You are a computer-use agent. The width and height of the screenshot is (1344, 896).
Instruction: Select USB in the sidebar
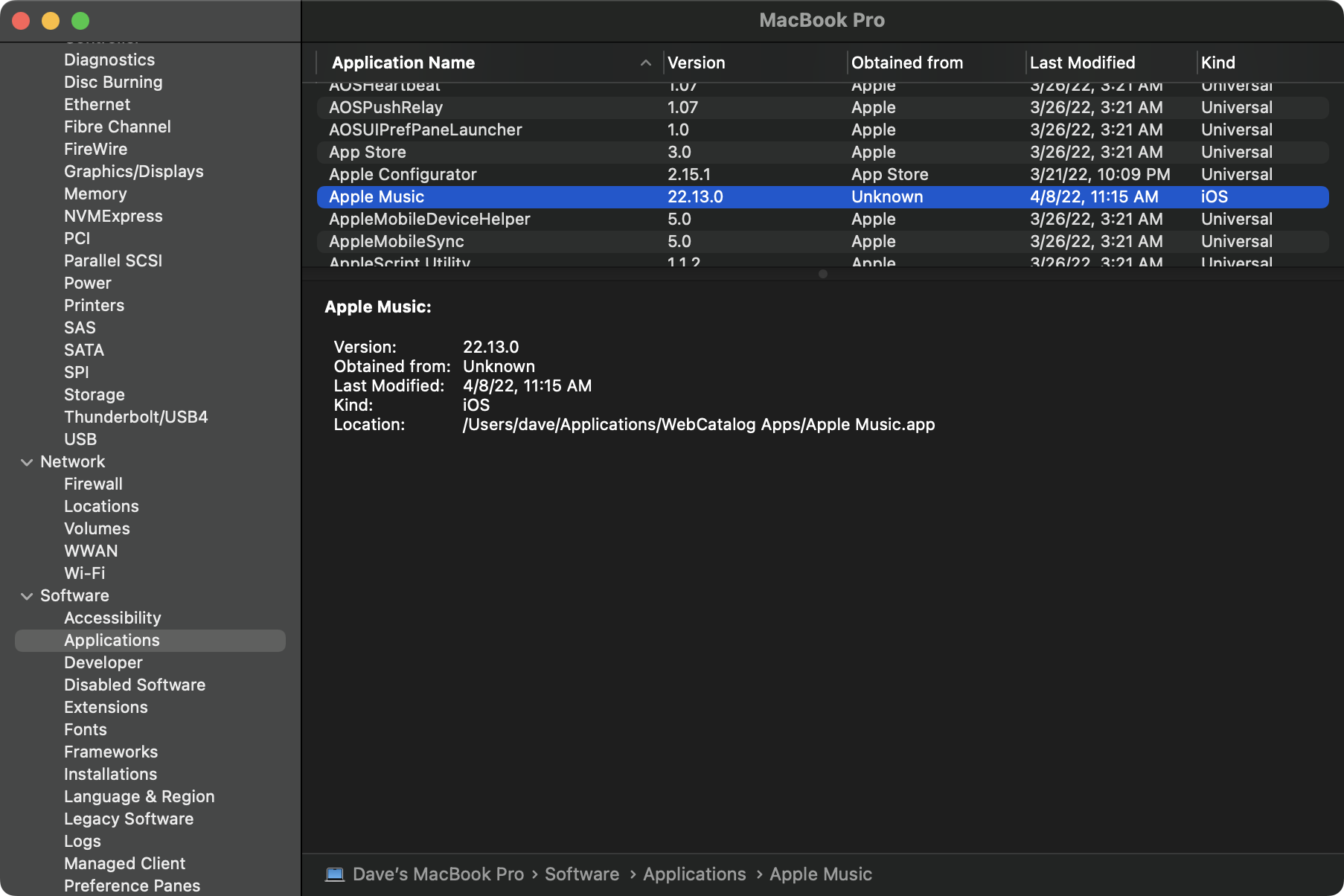pyautogui.click(x=80, y=439)
